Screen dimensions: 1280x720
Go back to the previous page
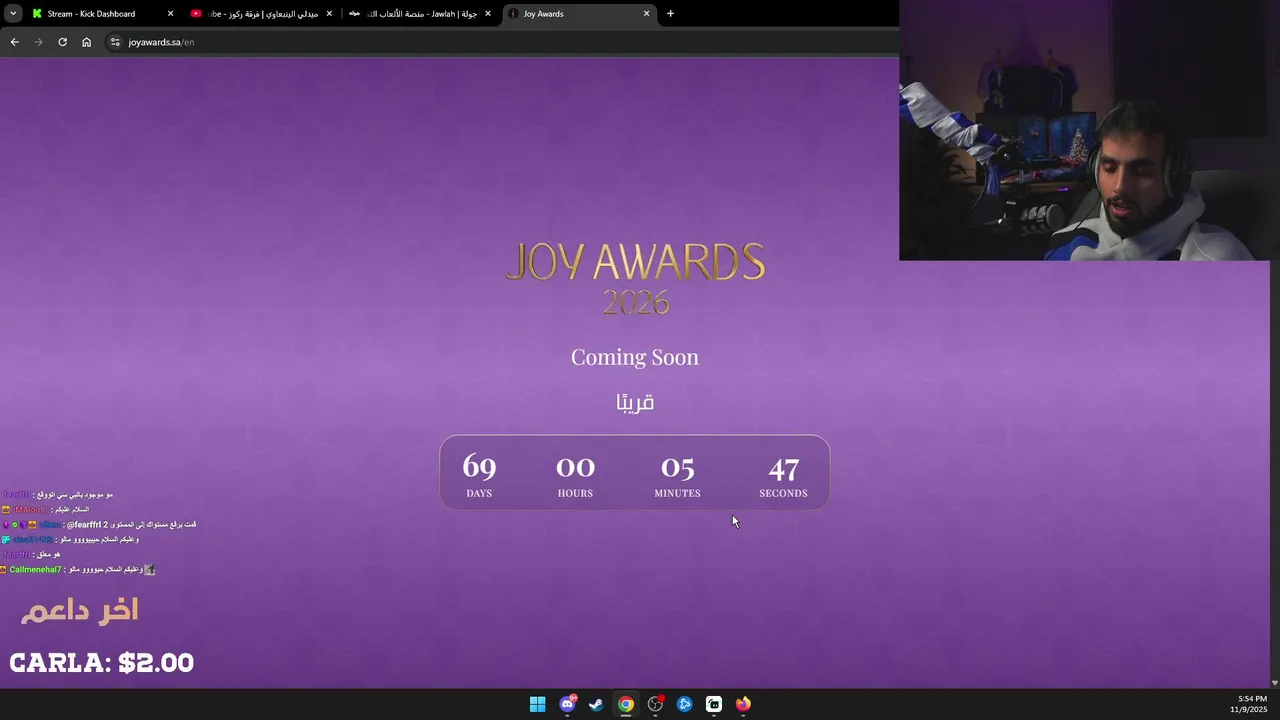tap(14, 42)
